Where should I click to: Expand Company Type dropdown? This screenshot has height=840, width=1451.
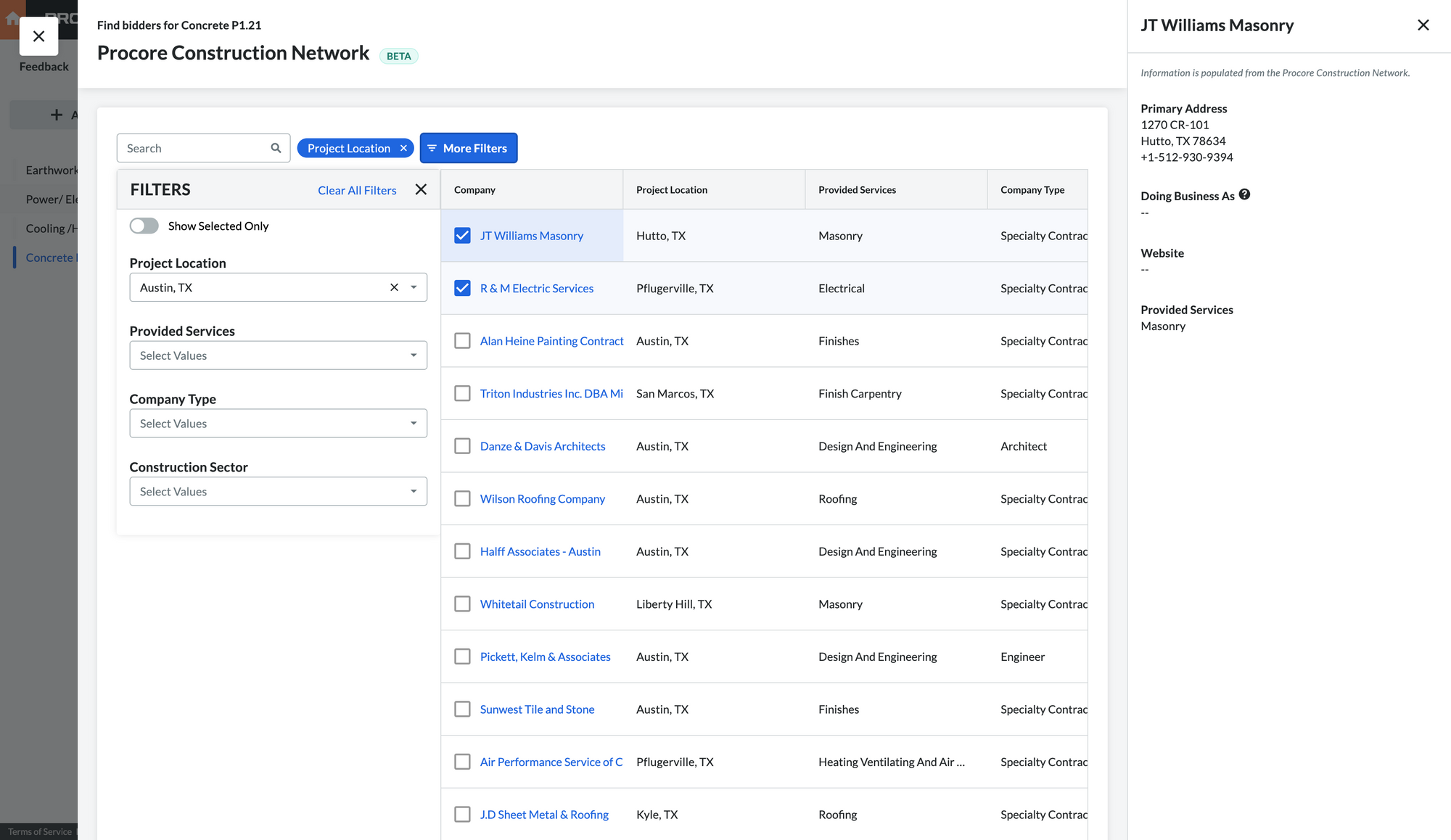[x=278, y=424]
